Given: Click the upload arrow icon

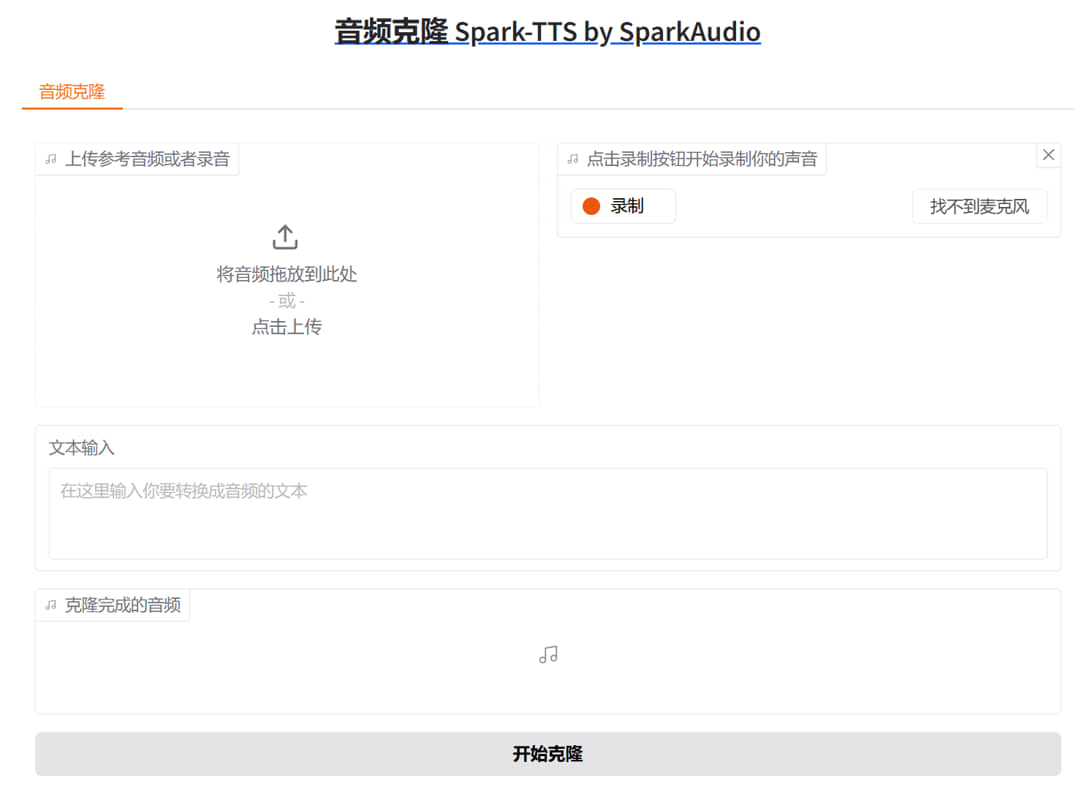Looking at the screenshot, I should pyautogui.click(x=285, y=237).
